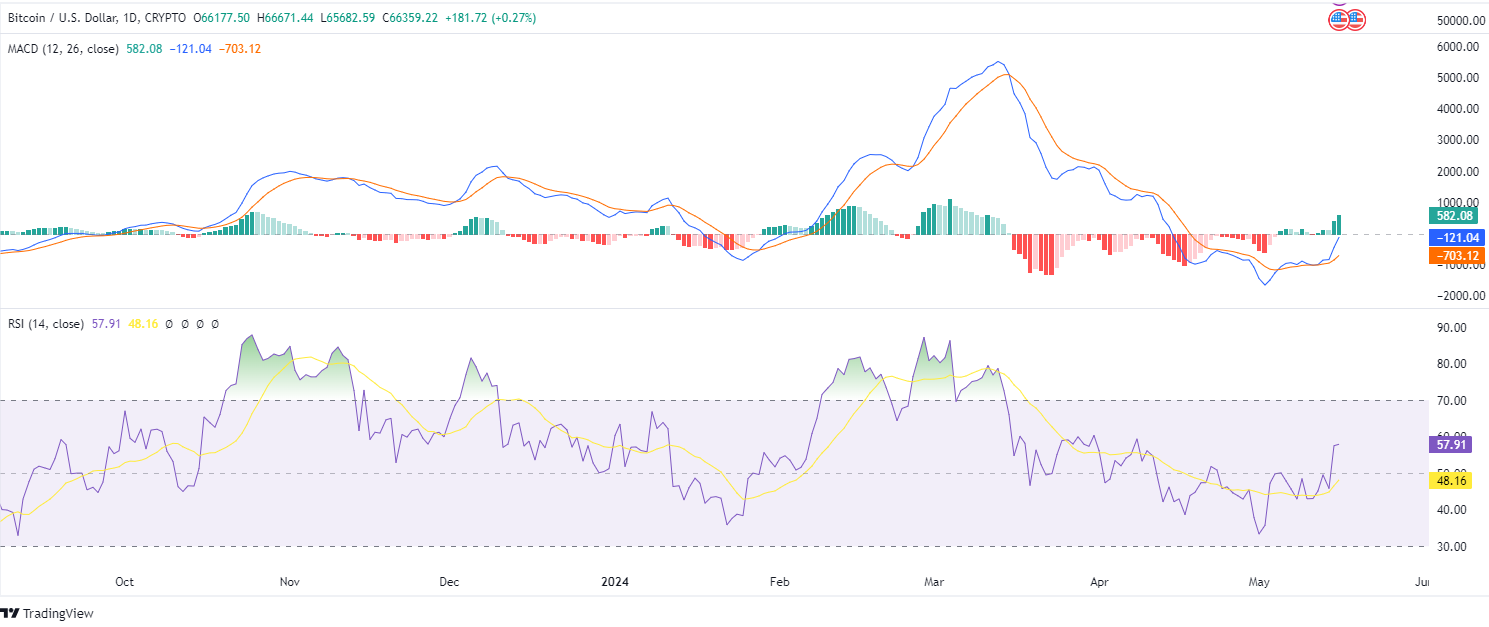Click the Mar label on the time axis
This screenshot has height=627, width=1489.
(935, 581)
